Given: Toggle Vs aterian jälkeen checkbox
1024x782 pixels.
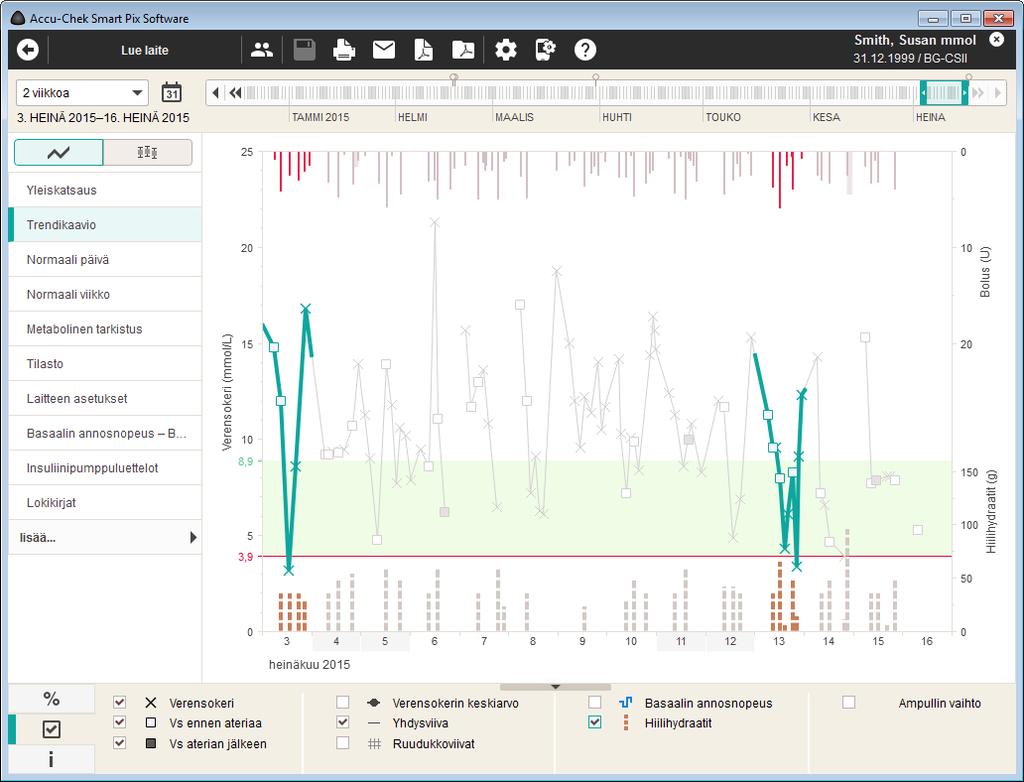Looking at the screenshot, I should click(120, 743).
